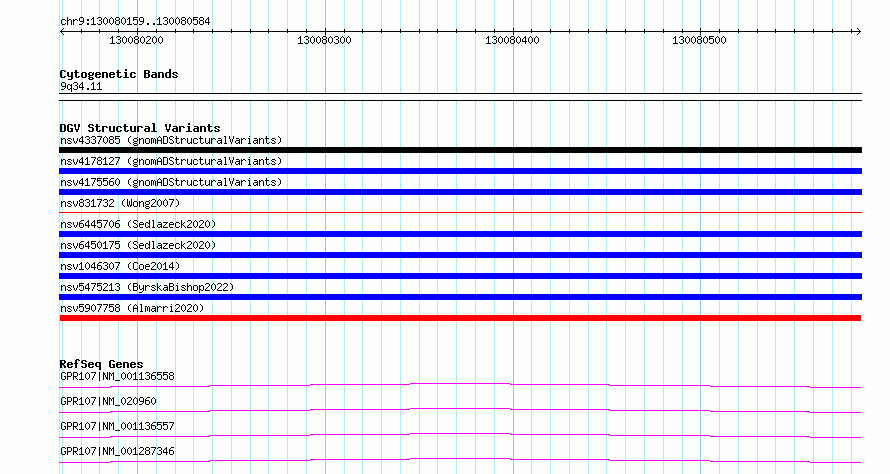Viewport: 890px width, 474px height.
Task: Click the GPR107|NM_001136558 gene label
Action: pyautogui.click(x=117, y=376)
